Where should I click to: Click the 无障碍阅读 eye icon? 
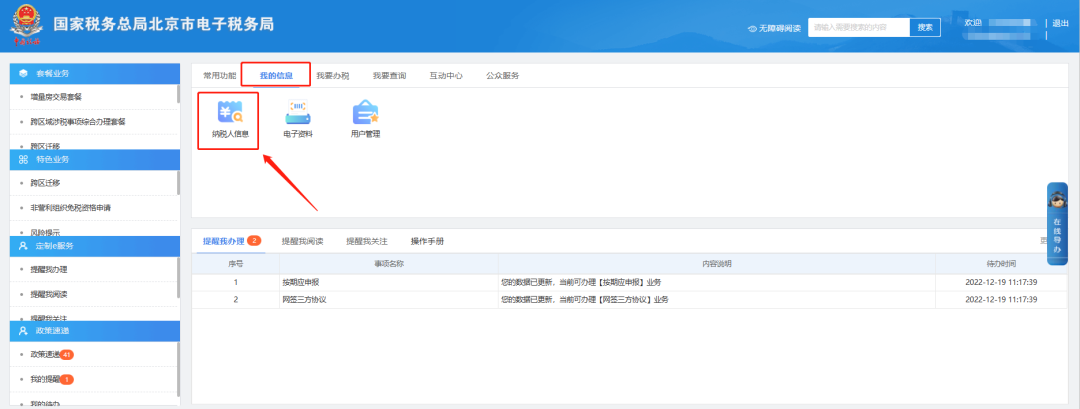click(753, 28)
